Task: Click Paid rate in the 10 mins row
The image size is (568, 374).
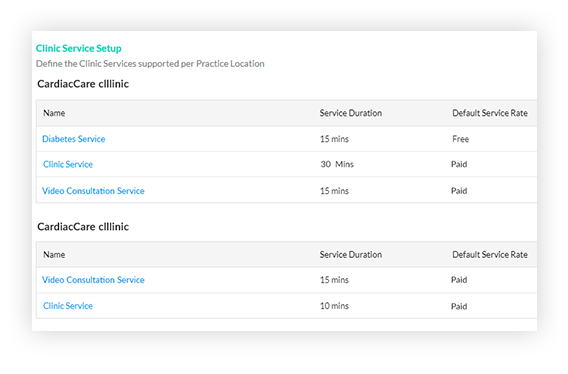Action: [459, 306]
